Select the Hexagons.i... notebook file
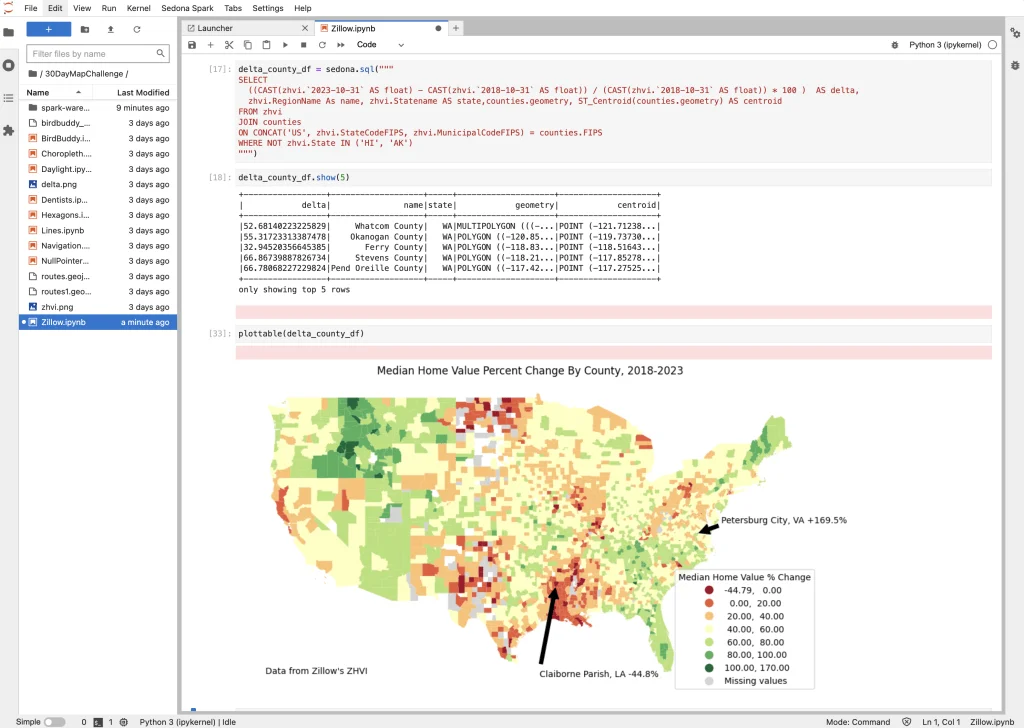The width and height of the screenshot is (1024, 728). point(98,215)
